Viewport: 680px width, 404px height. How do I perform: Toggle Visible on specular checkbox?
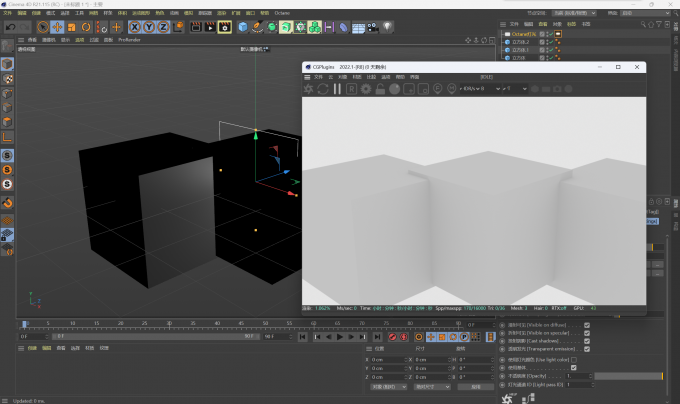point(587,333)
